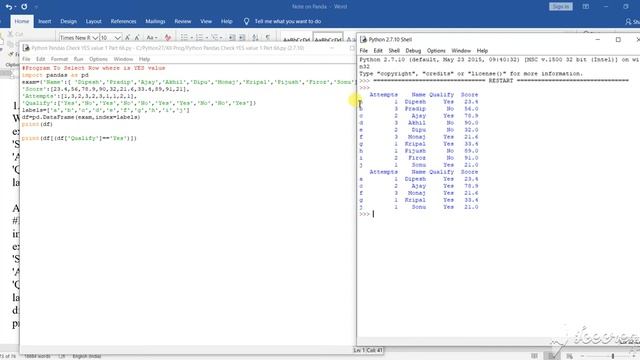Viewport: 640px width, 360px height.
Task: Apply numbered list formatting icon
Action: (x=199, y=38)
